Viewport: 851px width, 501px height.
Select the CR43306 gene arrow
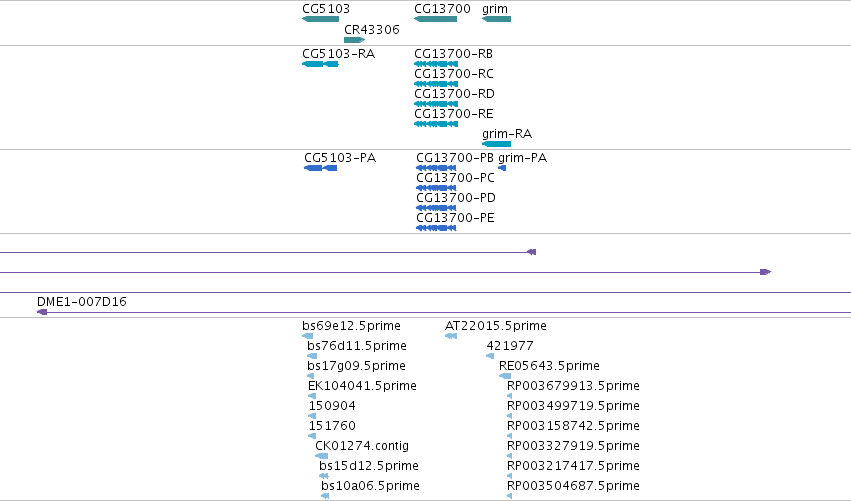354,40
